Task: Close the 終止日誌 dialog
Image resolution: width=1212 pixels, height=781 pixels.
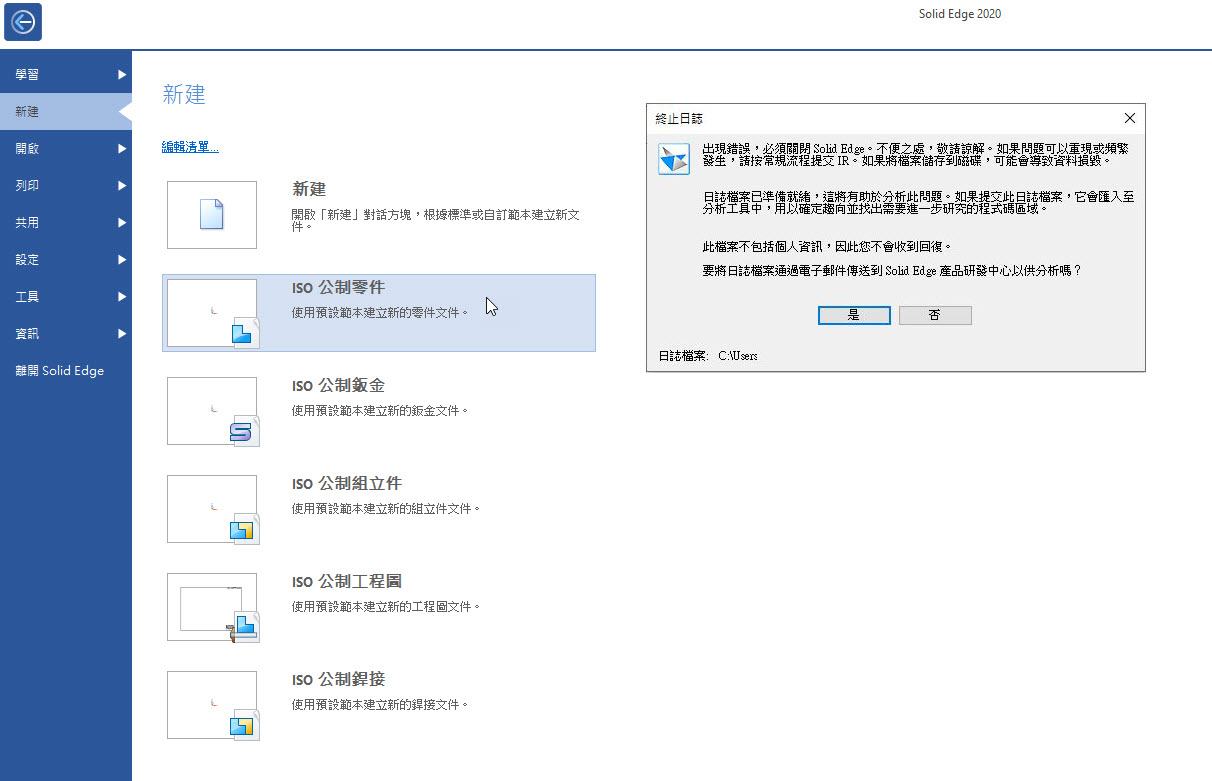Action: 1130,118
